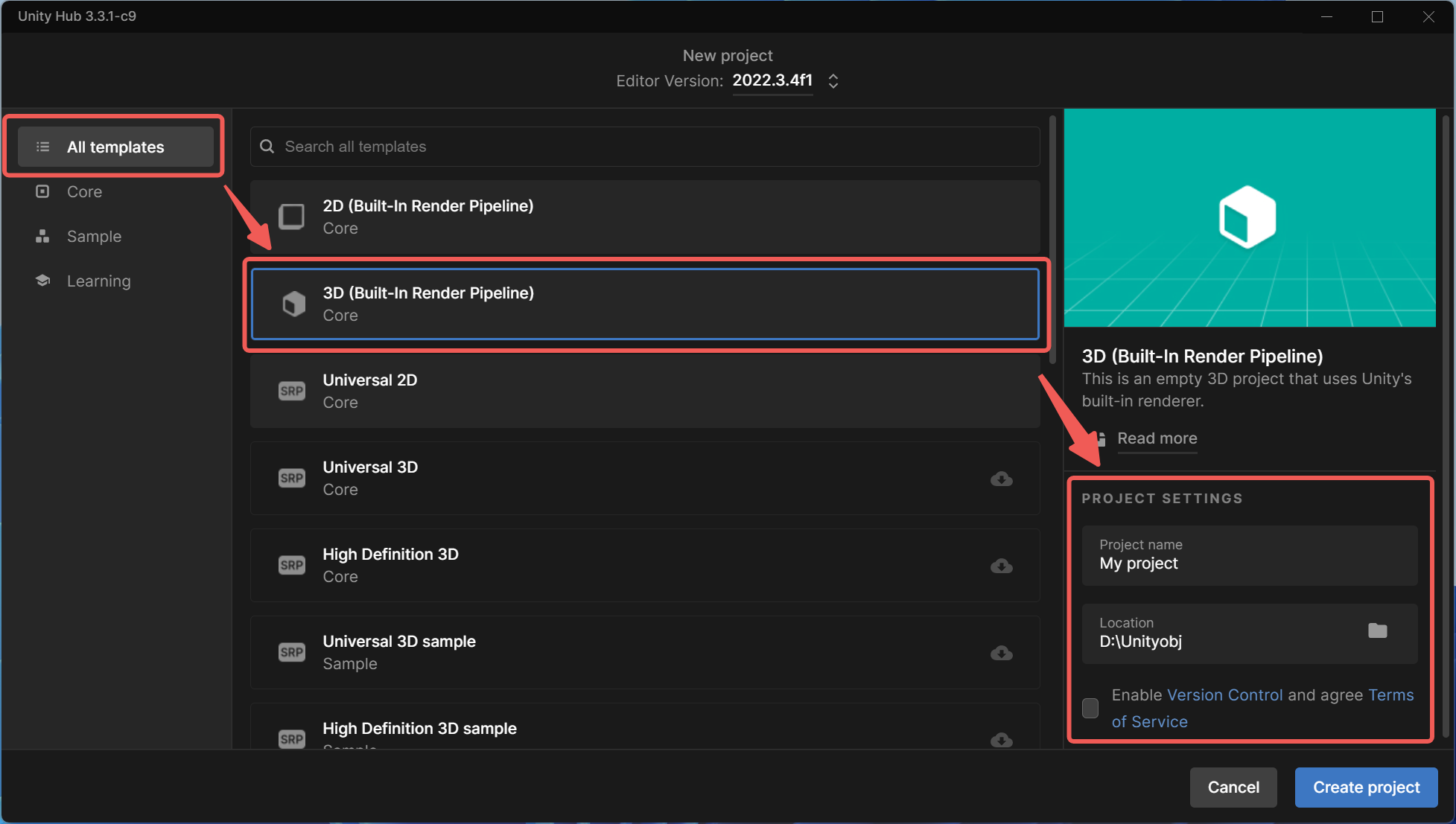Click the search magnifier icon
Image resolution: width=1456 pixels, height=824 pixels.
(x=267, y=147)
